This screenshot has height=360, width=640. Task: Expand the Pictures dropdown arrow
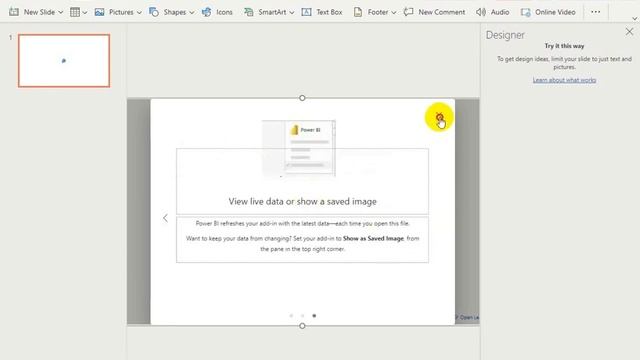pos(139,13)
